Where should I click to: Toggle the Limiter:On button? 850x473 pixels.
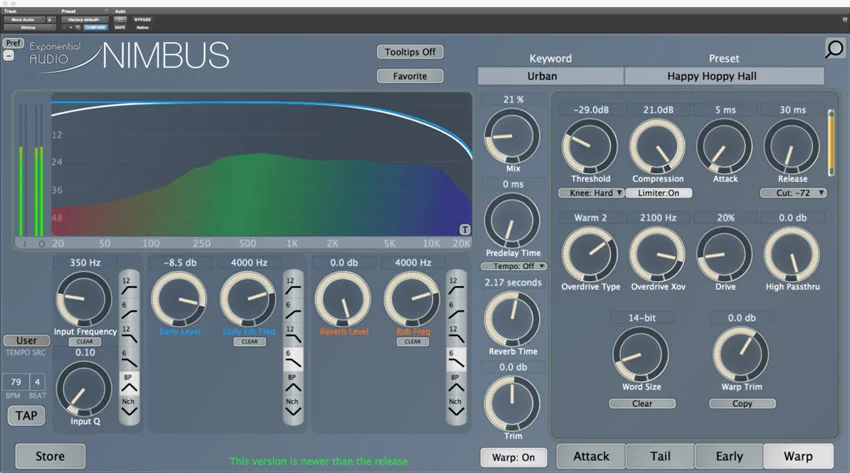point(658,193)
